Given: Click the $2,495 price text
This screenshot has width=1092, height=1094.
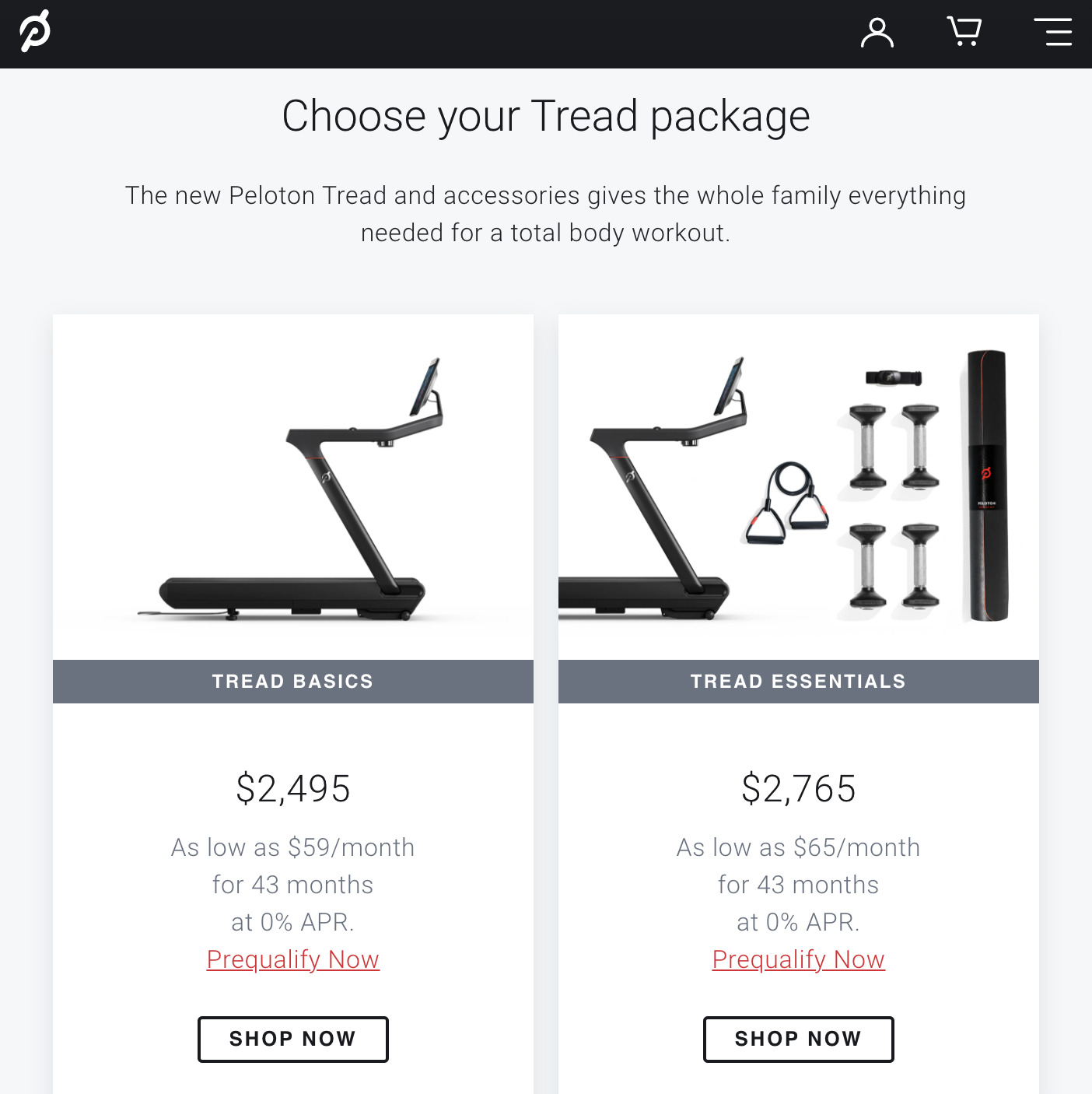Looking at the screenshot, I should [x=293, y=788].
